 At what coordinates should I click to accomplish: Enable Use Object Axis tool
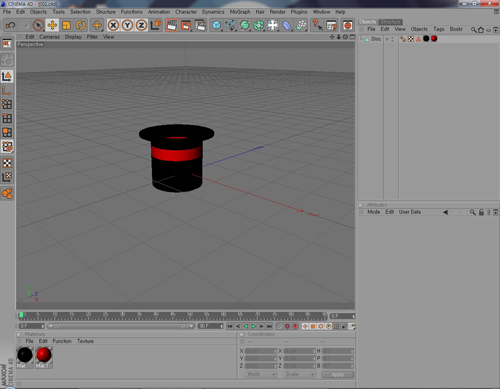click(7, 90)
